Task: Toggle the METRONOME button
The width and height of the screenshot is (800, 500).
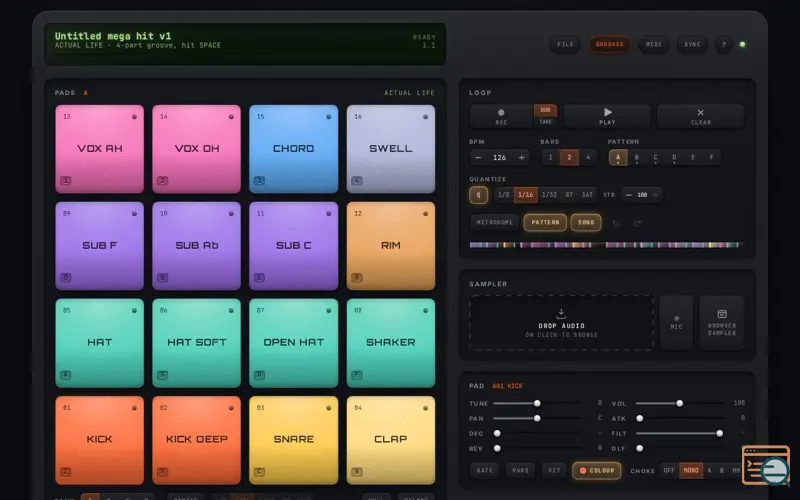Action: tap(494, 222)
